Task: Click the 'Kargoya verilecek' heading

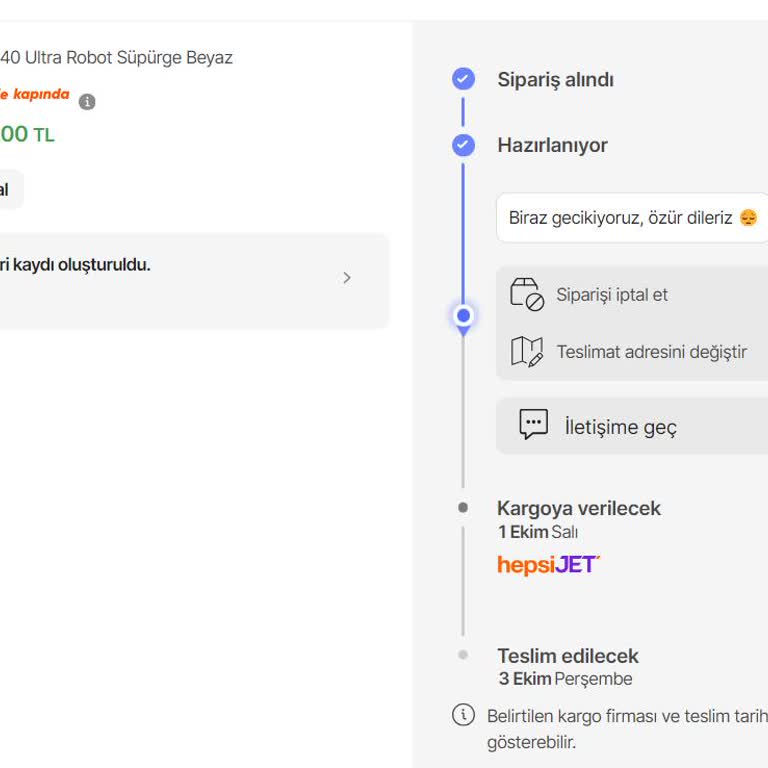Action: coord(578,508)
